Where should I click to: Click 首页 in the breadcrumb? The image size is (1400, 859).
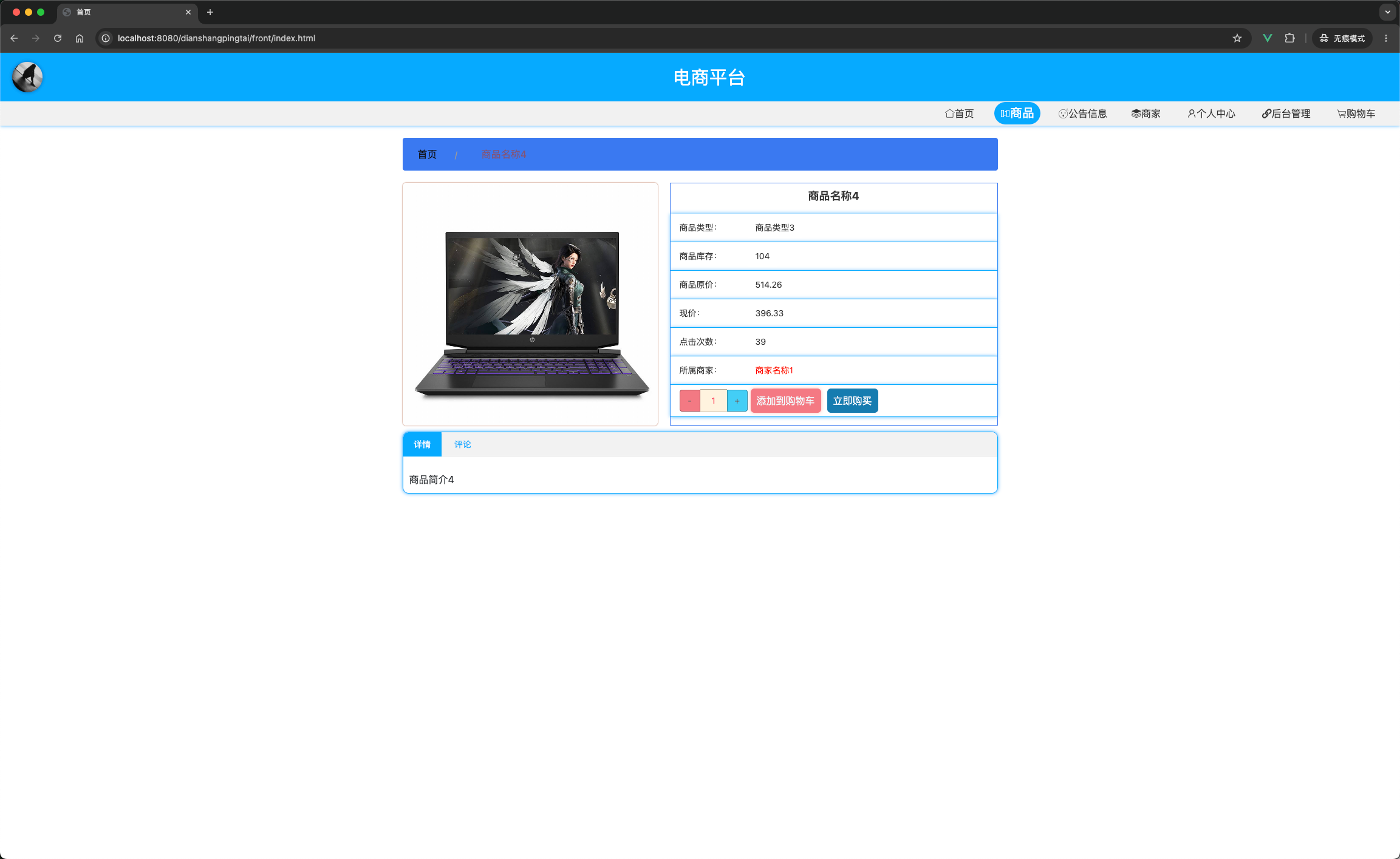tap(427, 154)
